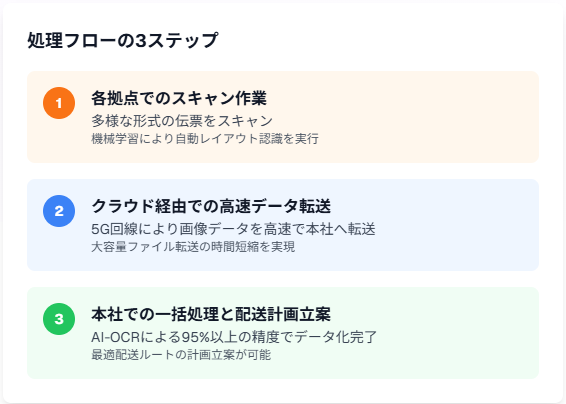Click the title 各拠点でのスキャン作業
The image size is (566, 404).
pyautogui.click(x=179, y=98)
